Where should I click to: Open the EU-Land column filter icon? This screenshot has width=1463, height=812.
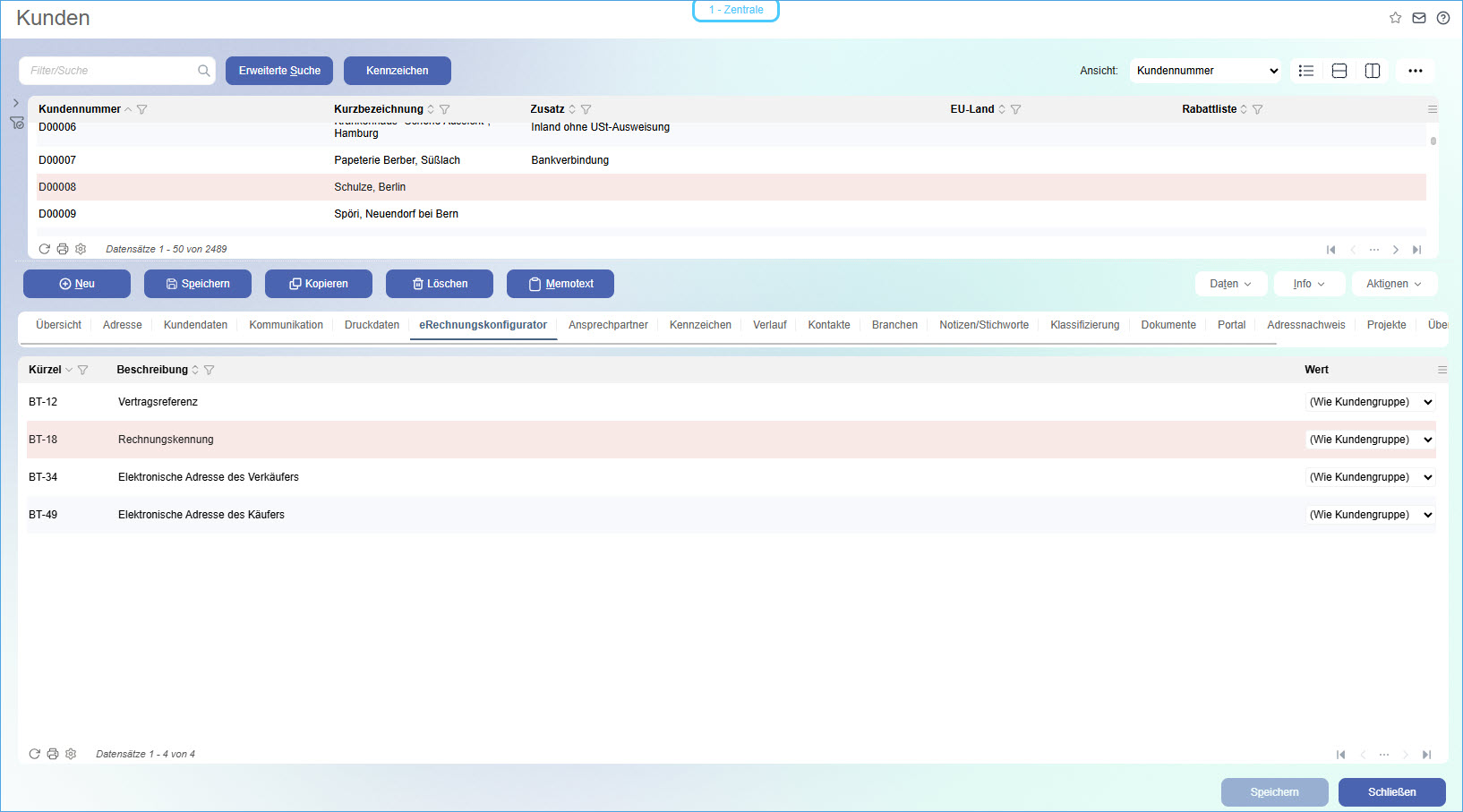(1016, 109)
